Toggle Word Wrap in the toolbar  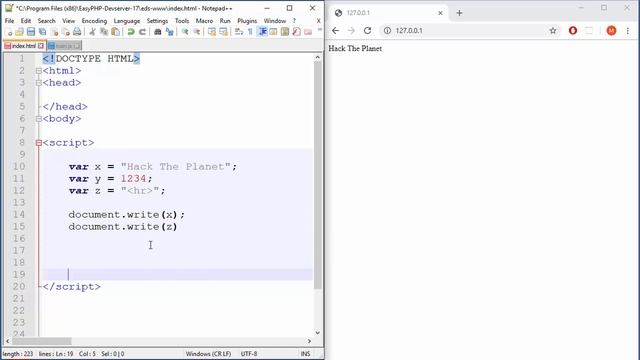click(239, 32)
